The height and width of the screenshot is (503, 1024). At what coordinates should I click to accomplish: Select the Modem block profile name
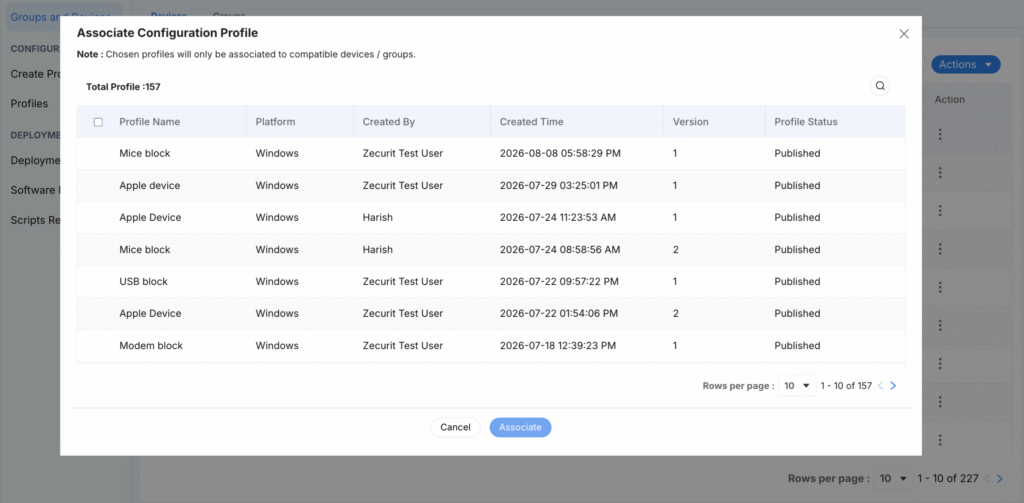tap(151, 346)
